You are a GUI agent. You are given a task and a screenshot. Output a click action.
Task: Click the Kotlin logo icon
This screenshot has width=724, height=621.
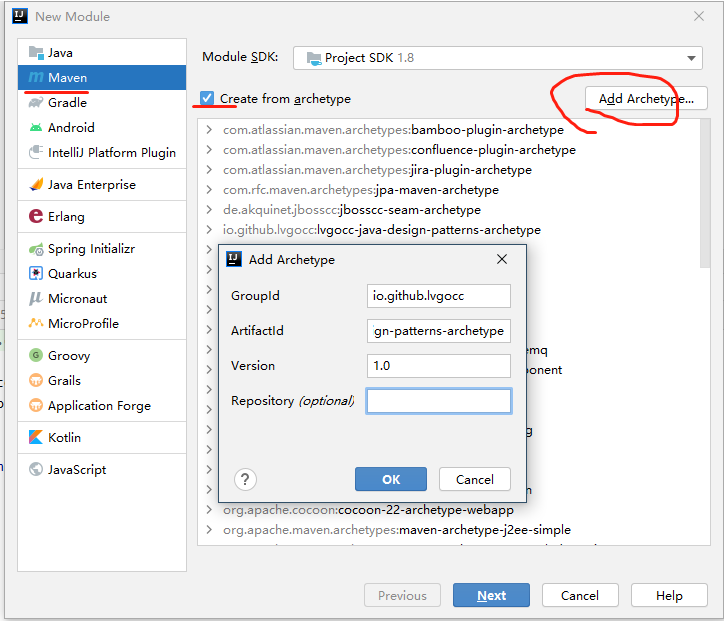[x=36, y=437]
